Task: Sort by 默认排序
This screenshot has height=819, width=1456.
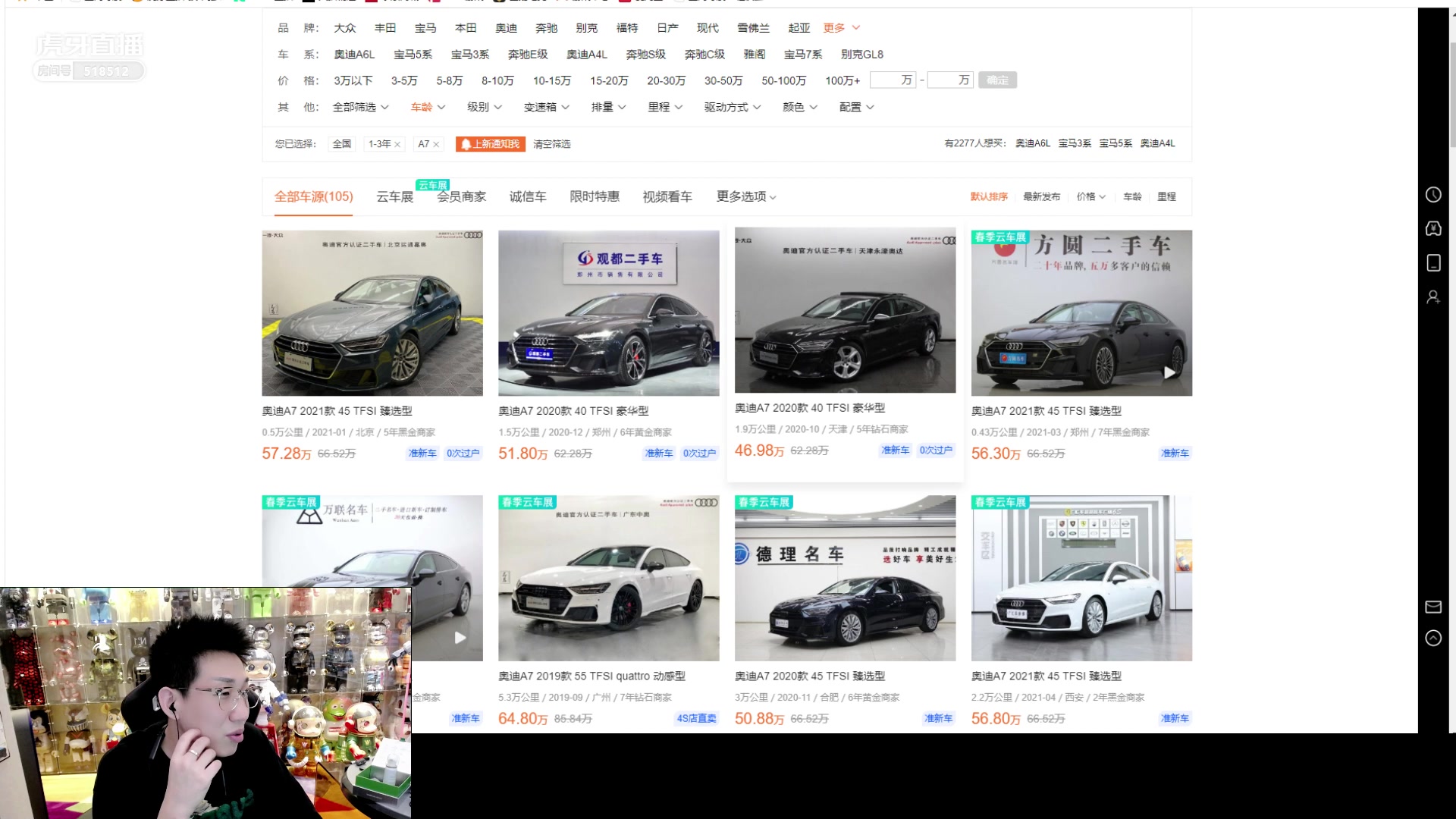Action: point(989,196)
